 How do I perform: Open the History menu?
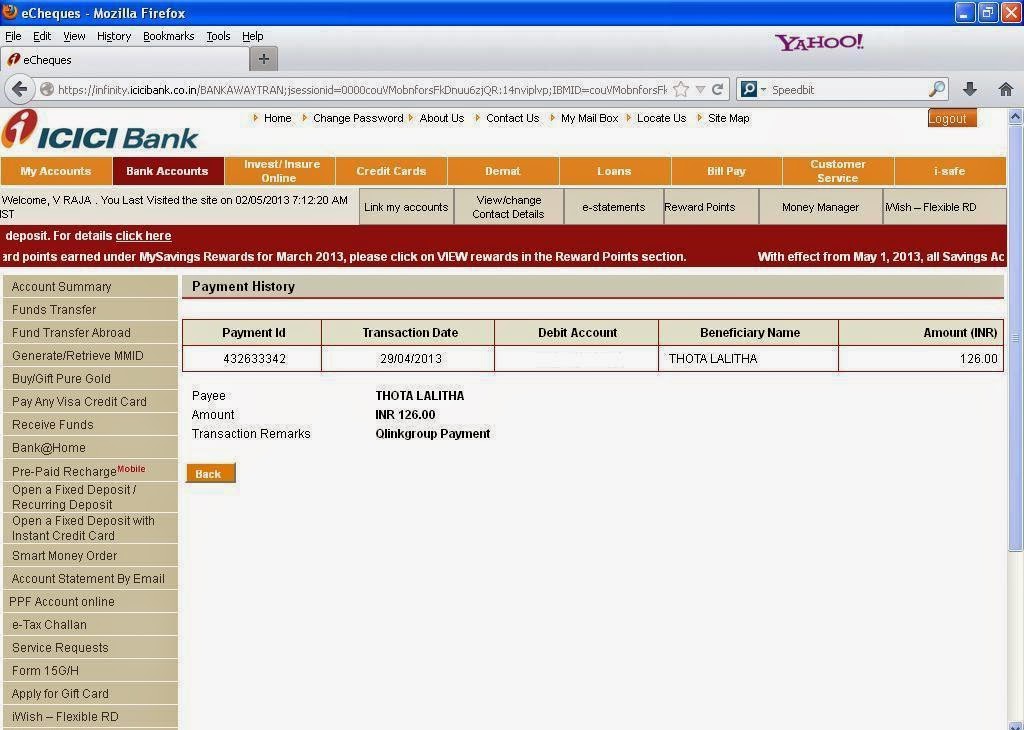114,36
